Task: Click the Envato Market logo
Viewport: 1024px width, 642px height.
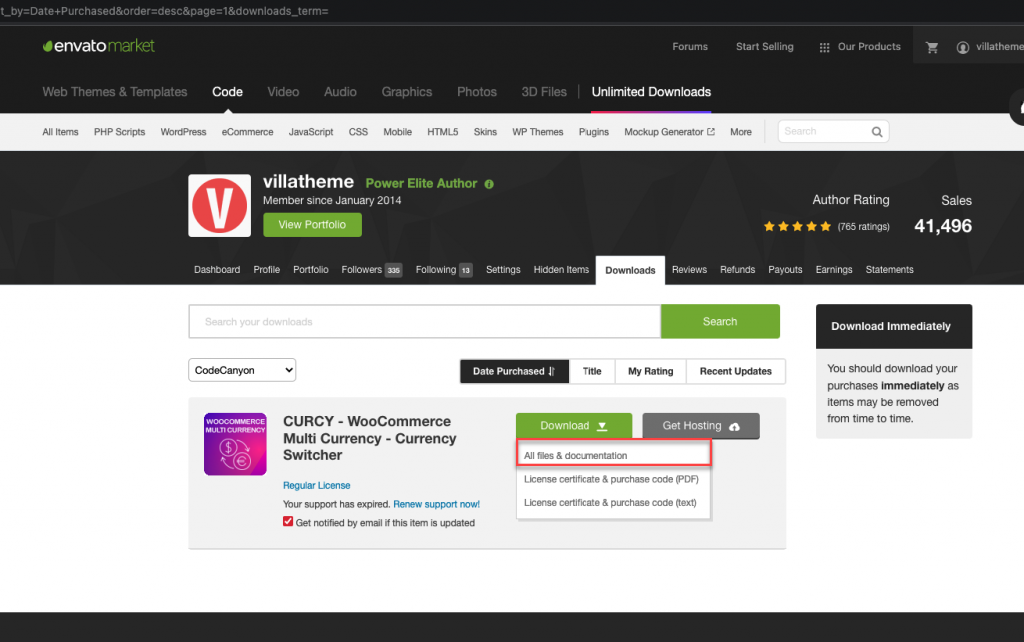Action: point(99,46)
